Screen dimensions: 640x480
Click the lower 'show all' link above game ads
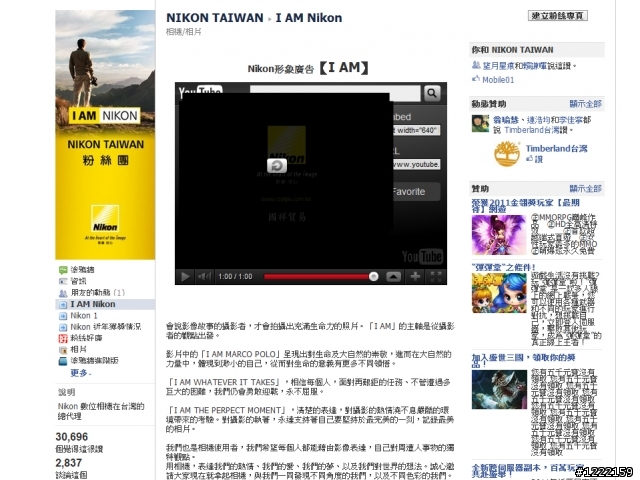click(x=585, y=189)
